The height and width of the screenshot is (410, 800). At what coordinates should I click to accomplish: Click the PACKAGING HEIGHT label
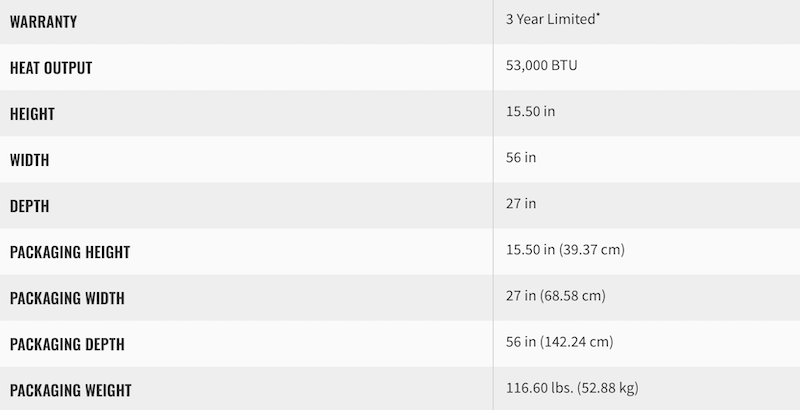click(x=70, y=252)
